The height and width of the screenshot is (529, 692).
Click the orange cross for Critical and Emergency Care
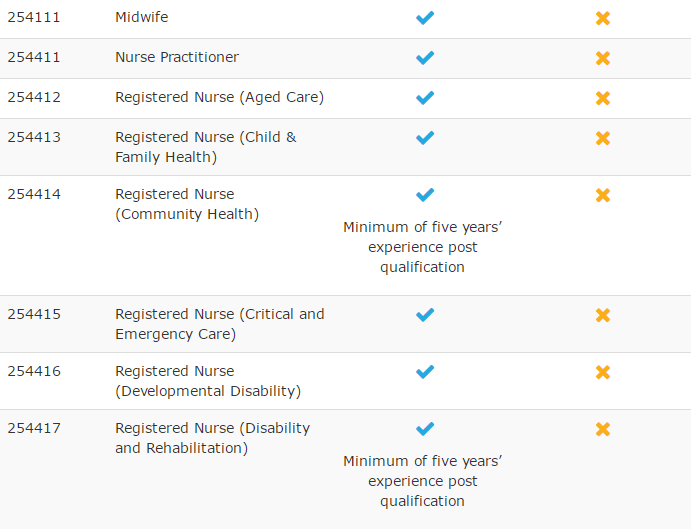pos(602,315)
